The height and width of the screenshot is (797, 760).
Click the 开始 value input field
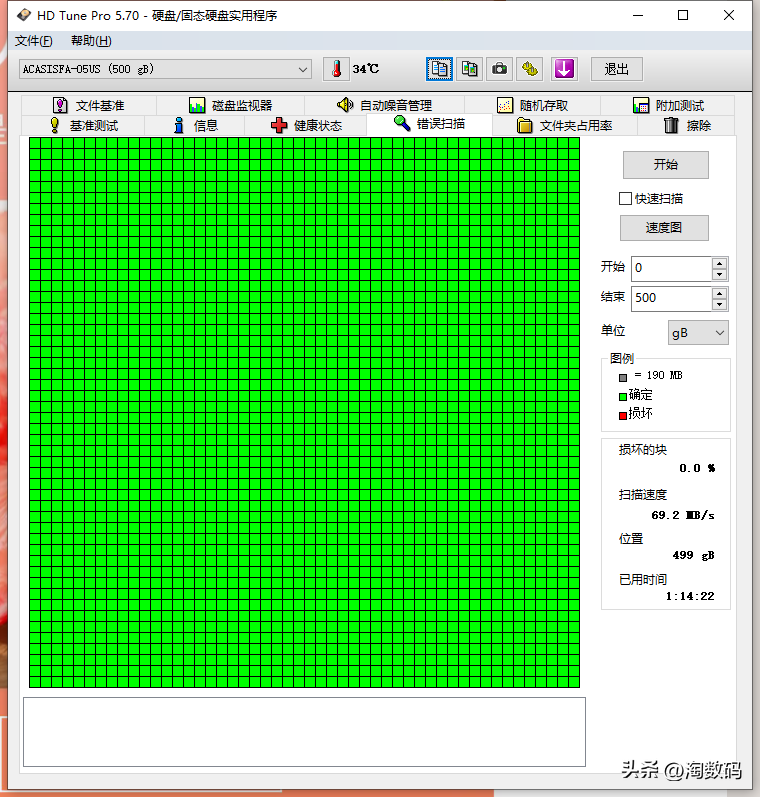pos(671,268)
